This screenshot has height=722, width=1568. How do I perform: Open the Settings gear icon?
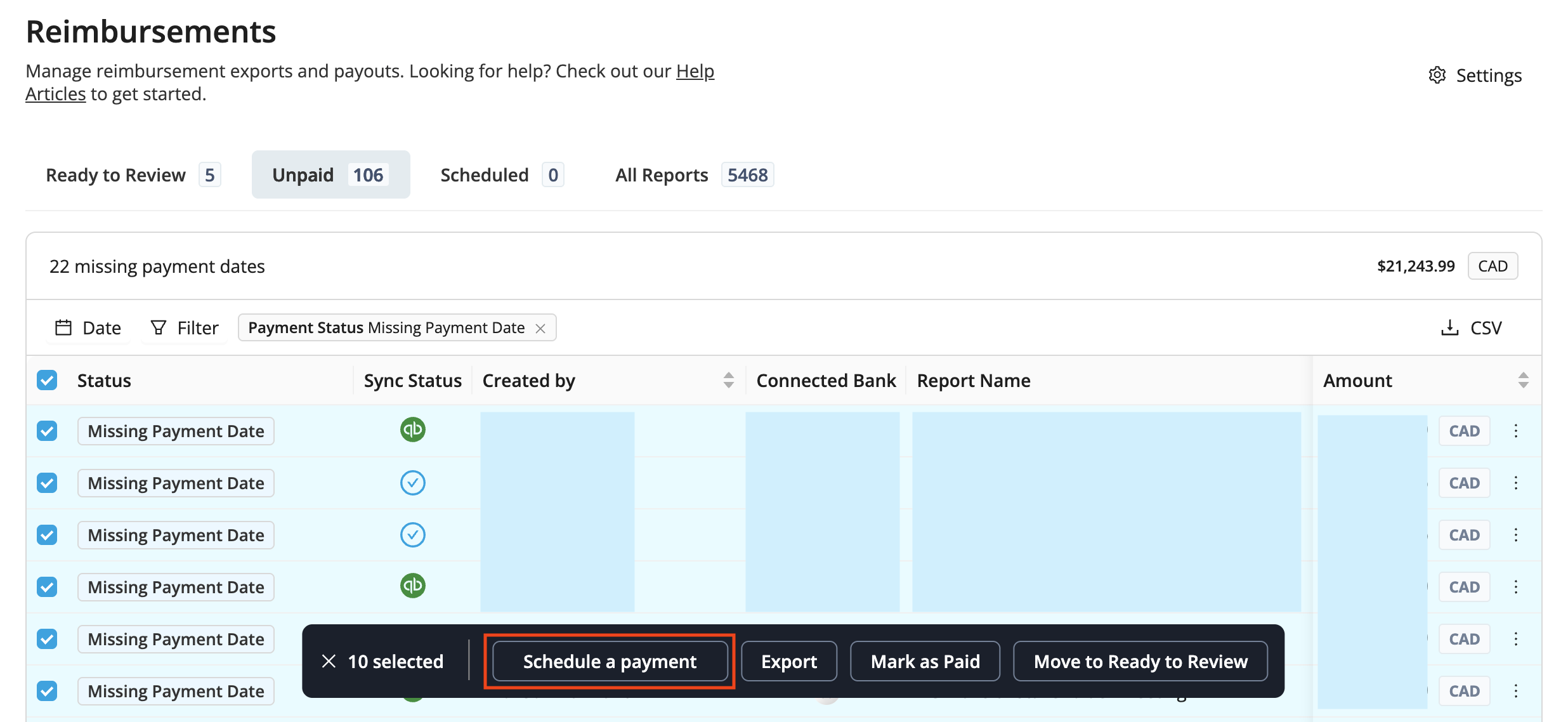coord(1437,75)
